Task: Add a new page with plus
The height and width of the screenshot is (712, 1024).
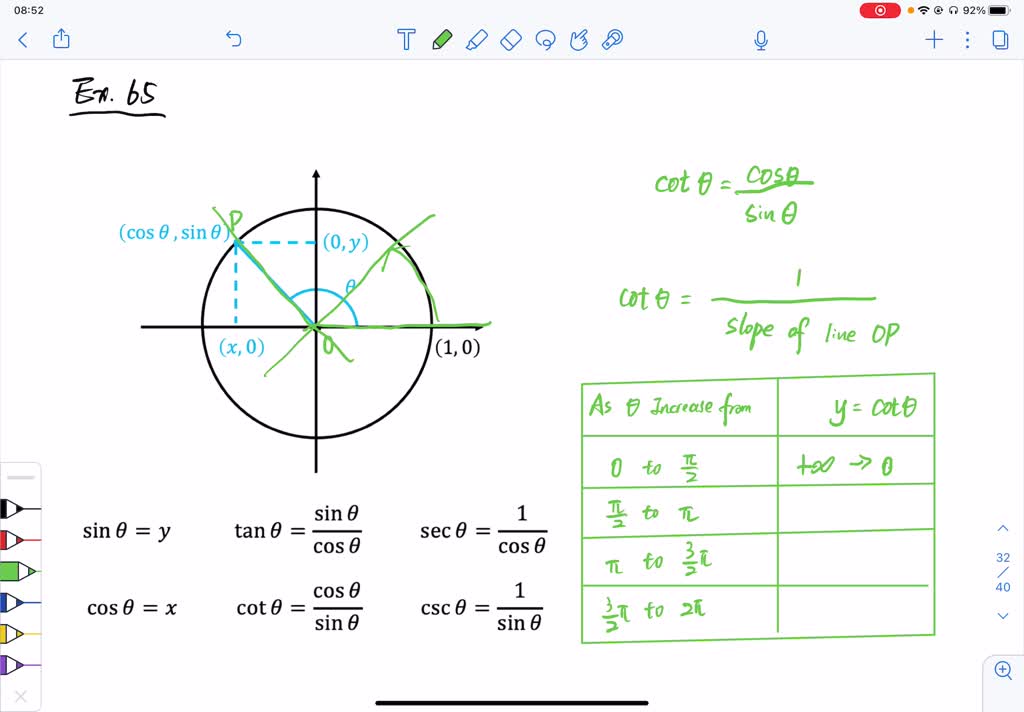Action: pyautogui.click(x=933, y=40)
